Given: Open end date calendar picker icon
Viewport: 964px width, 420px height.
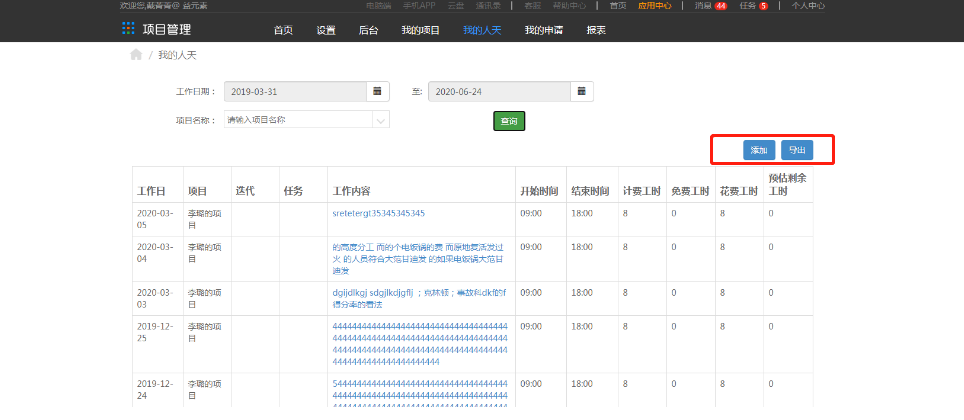Looking at the screenshot, I should point(582,91).
